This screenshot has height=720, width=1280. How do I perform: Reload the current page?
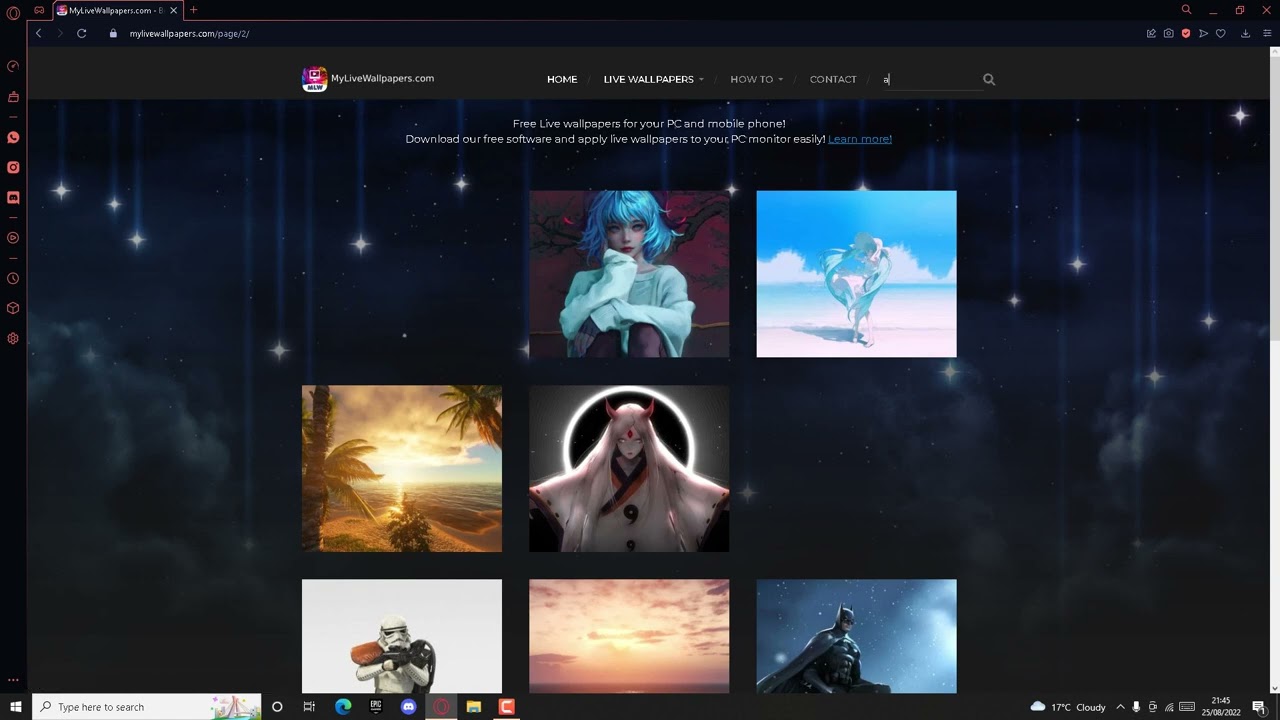click(82, 33)
